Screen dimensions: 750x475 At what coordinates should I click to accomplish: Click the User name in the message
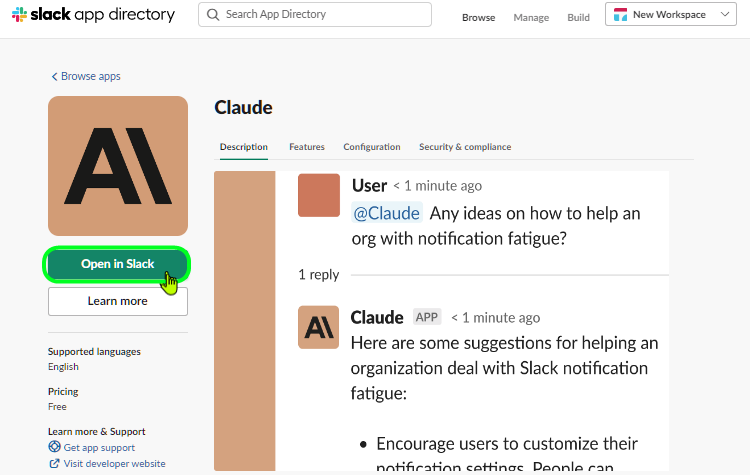[x=369, y=186]
